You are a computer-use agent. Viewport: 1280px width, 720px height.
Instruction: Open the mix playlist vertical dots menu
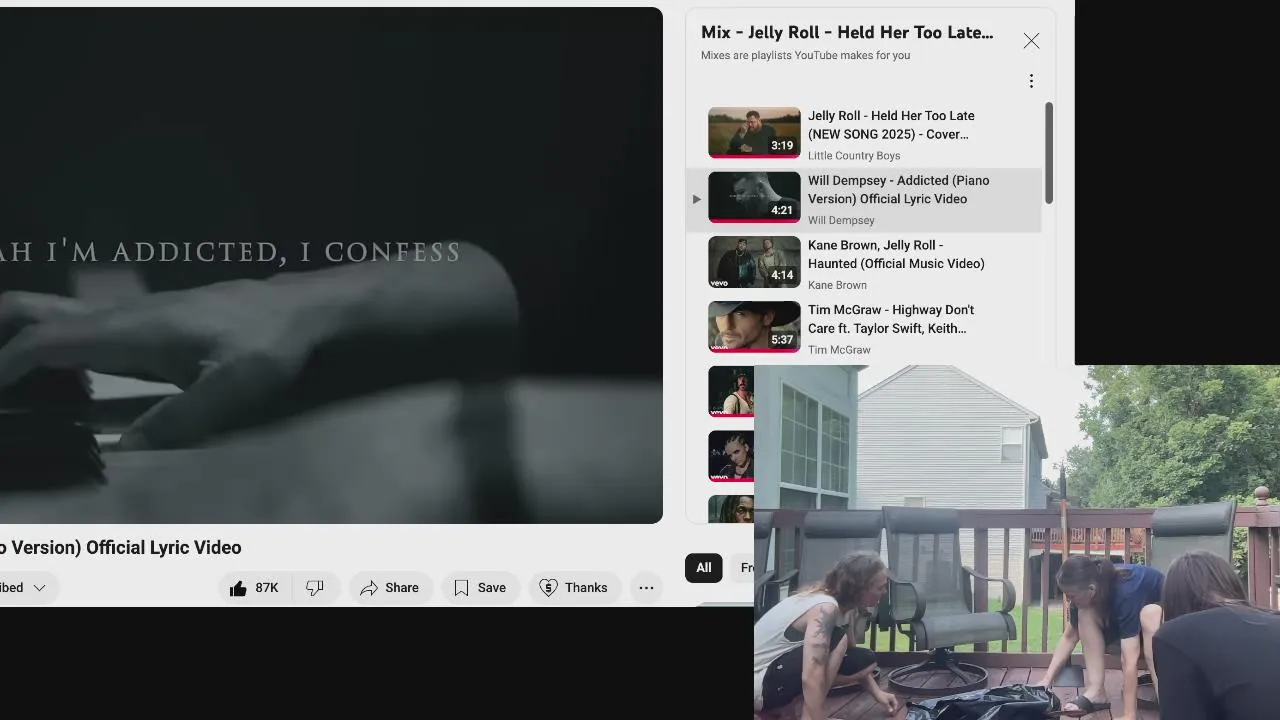click(1031, 81)
